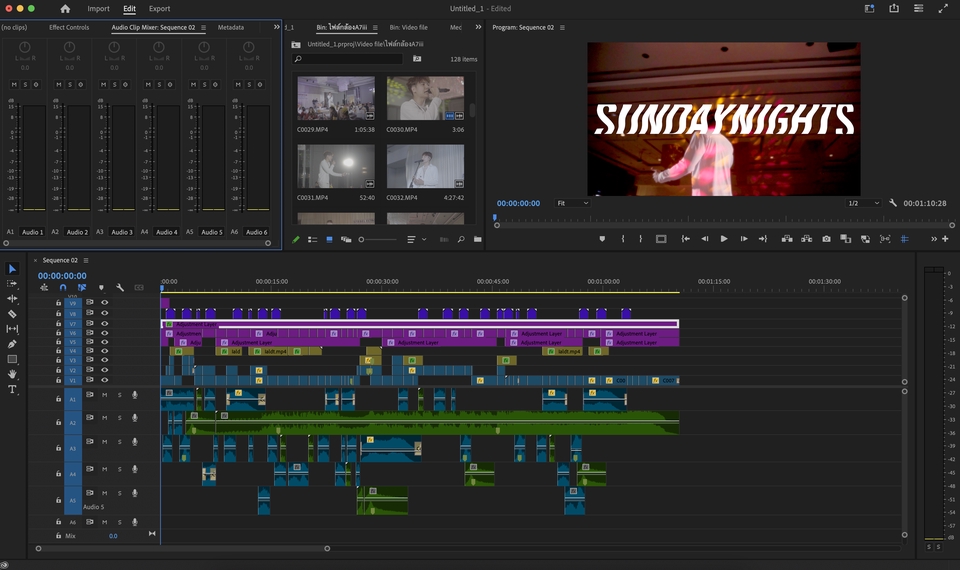Toggle visibility of track V1
The width and height of the screenshot is (960, 570).
click(x=105, y=380)
